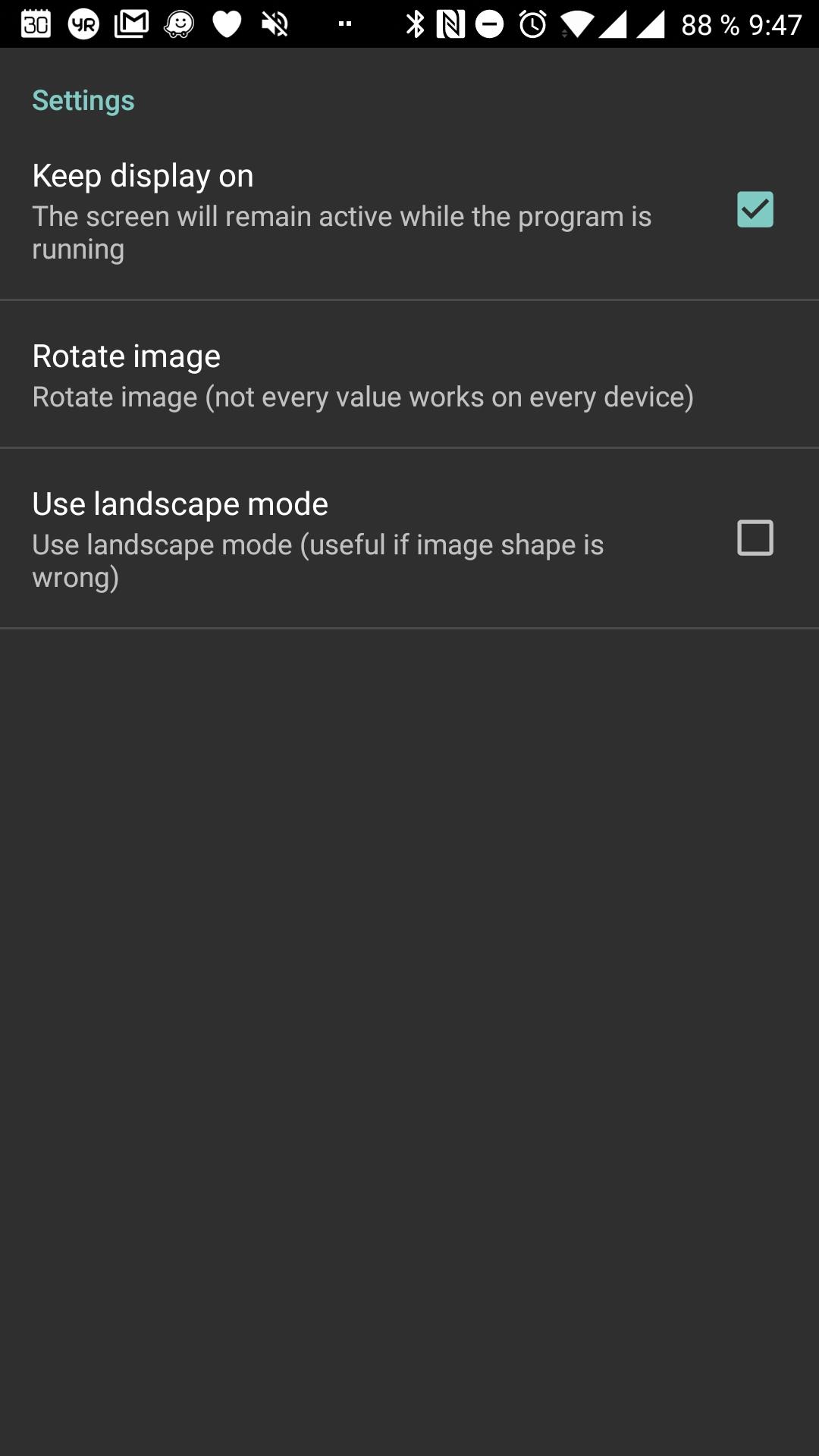Uncheck the Keep display on checkbox
The height and width of the screenshot is (1456, 819).
[x=755, y=209]
